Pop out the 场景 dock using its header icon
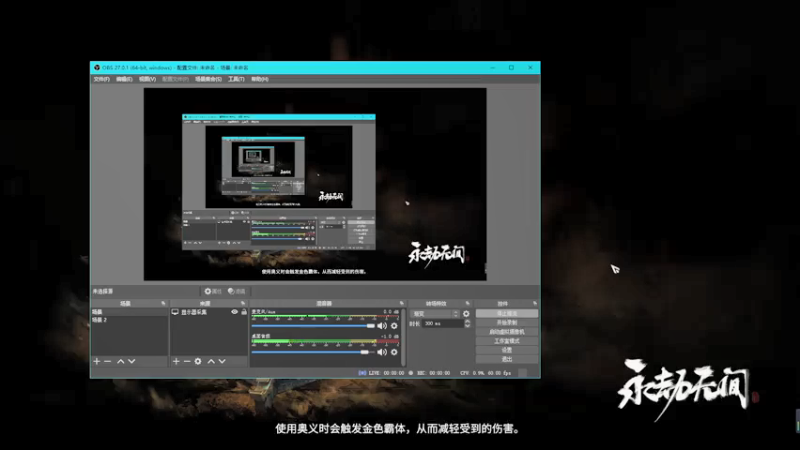This screenshot has width=800, height=450. [163, 303]
